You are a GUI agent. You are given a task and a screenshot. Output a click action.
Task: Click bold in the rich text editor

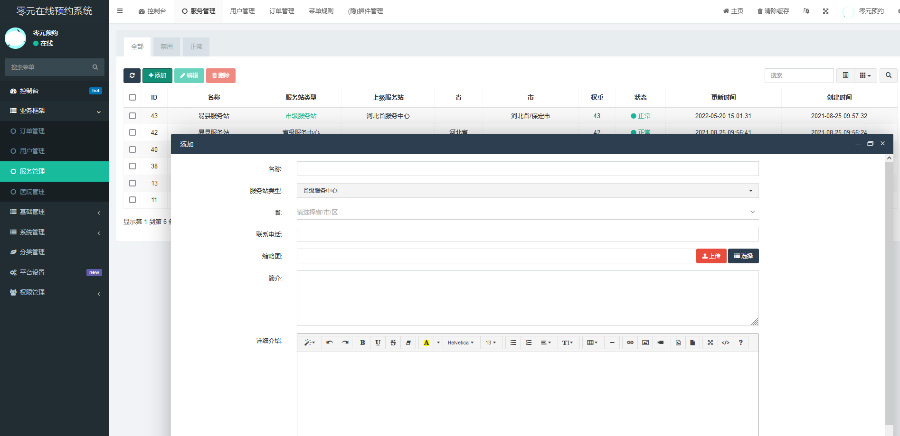coord(362,342)
